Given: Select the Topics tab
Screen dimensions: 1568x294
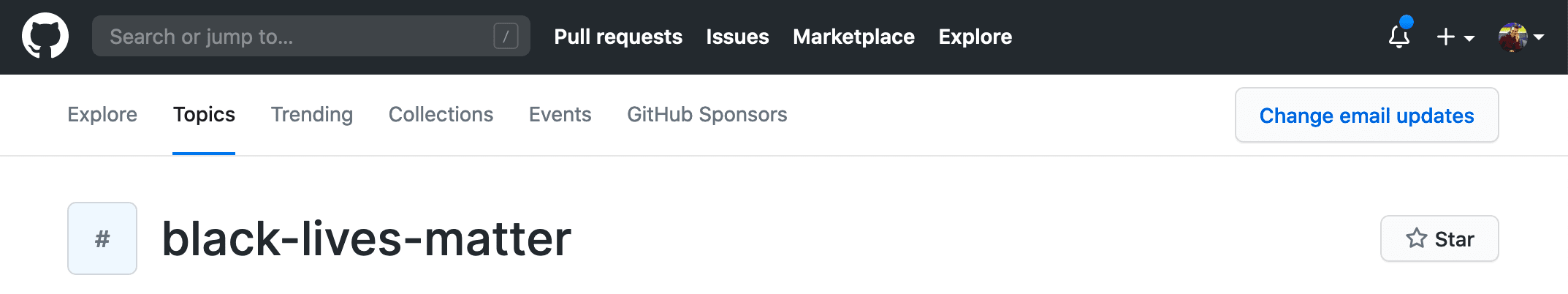Looking at the screenshot, I should [204, 114].
